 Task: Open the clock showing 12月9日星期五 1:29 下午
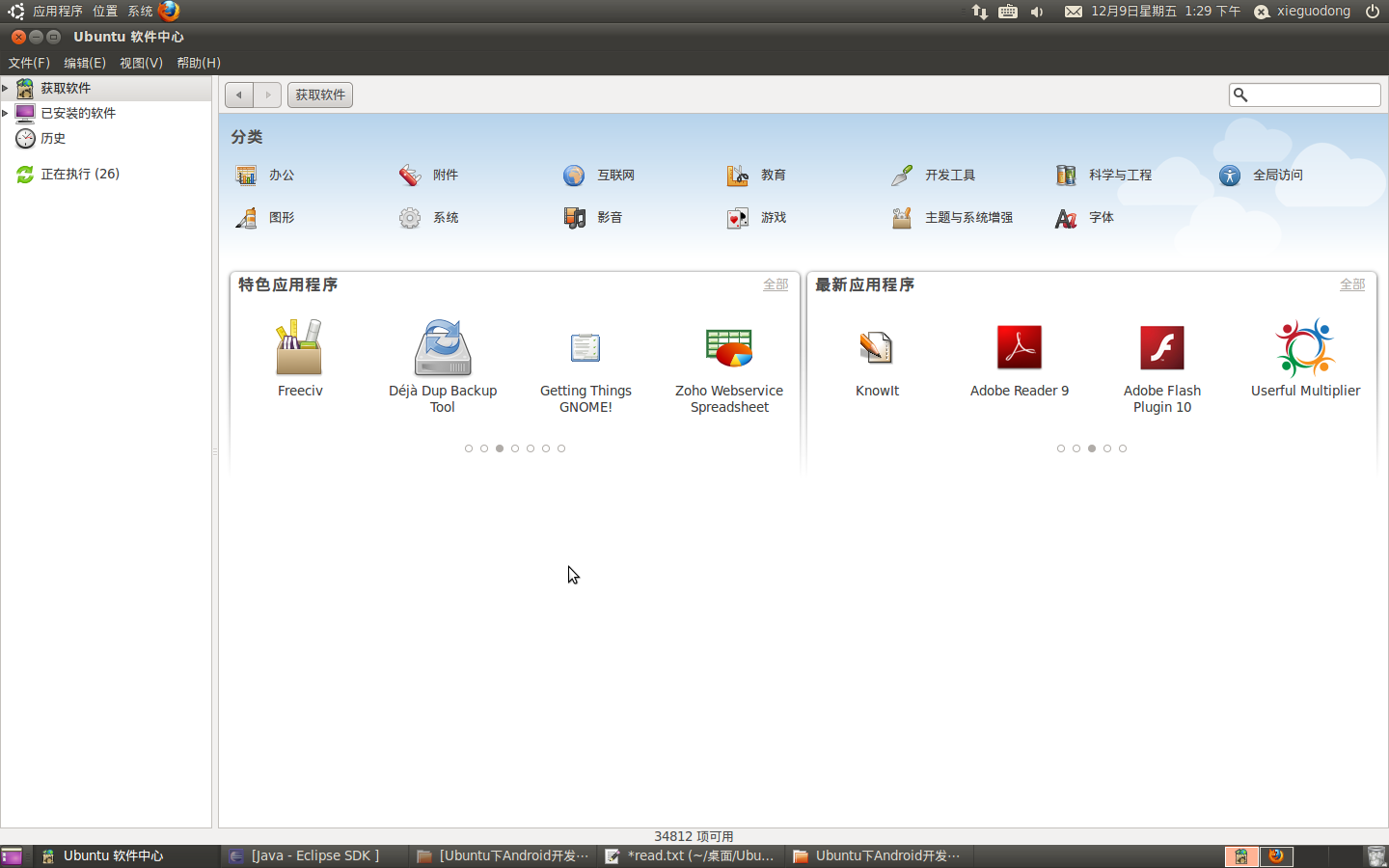[x=1166, y=12]
